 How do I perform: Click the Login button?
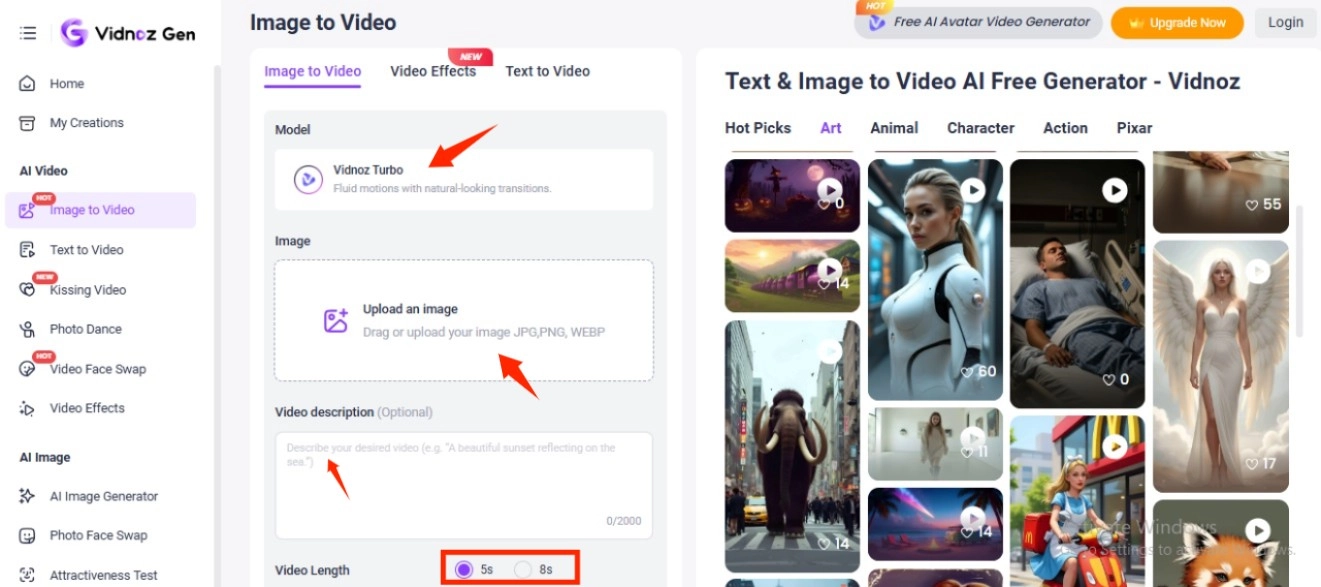pos(1285,22)
